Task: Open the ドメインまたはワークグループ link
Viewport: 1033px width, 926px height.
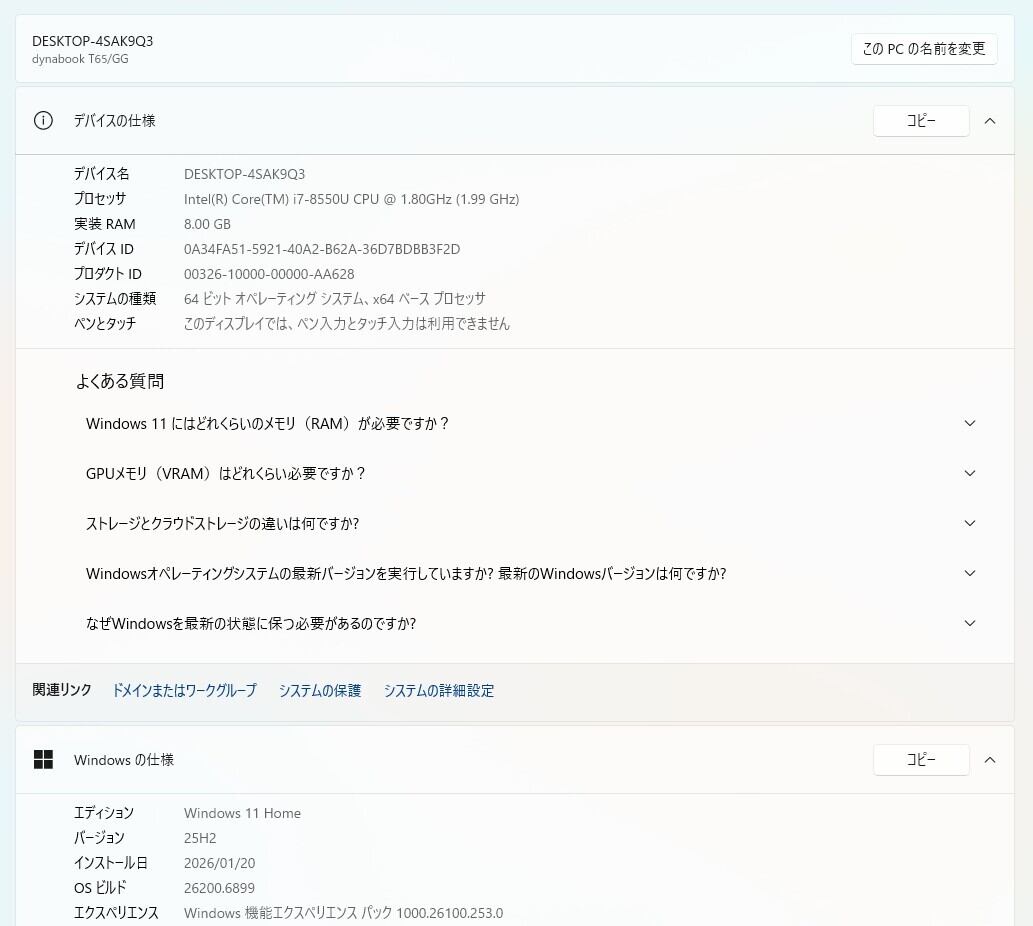Action: (x=184, y=691)
